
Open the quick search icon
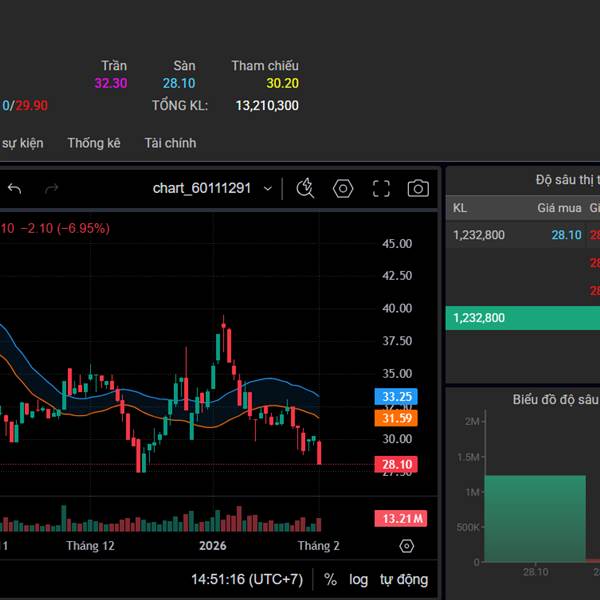click(306, 189)
